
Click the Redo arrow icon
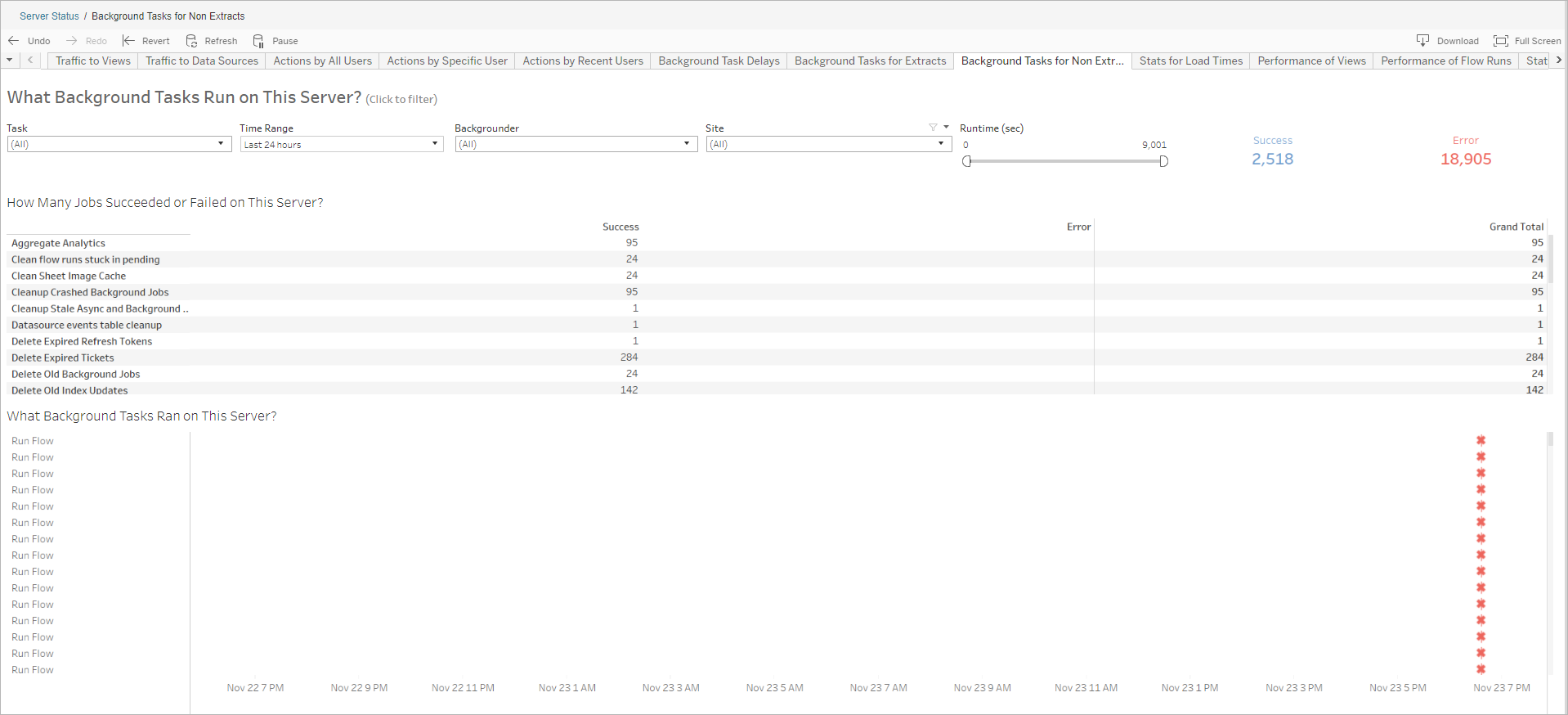71,41
